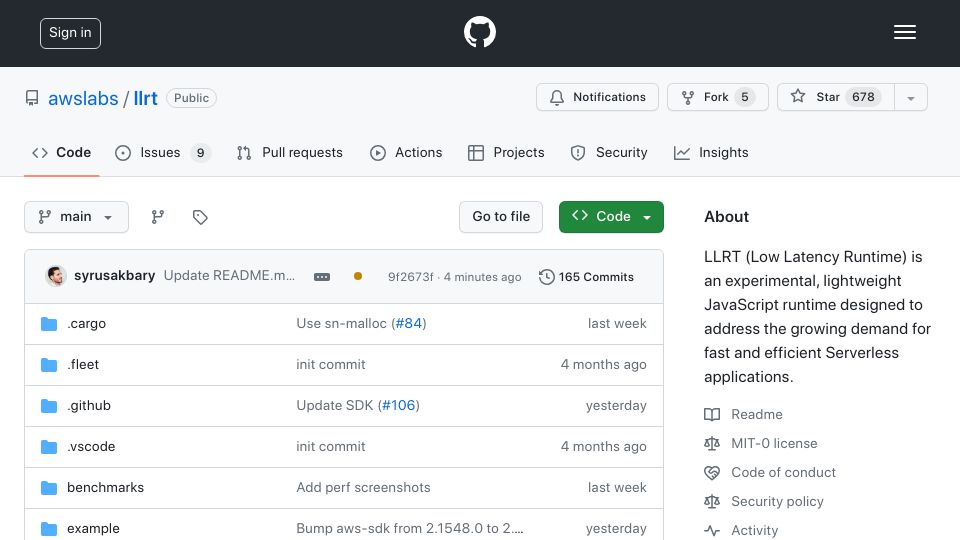Image resolution: width=960 pixels, height=540 pixels.
Task: Click the .cargo "last week" timestamp
Action: click(x=617, y=323)
